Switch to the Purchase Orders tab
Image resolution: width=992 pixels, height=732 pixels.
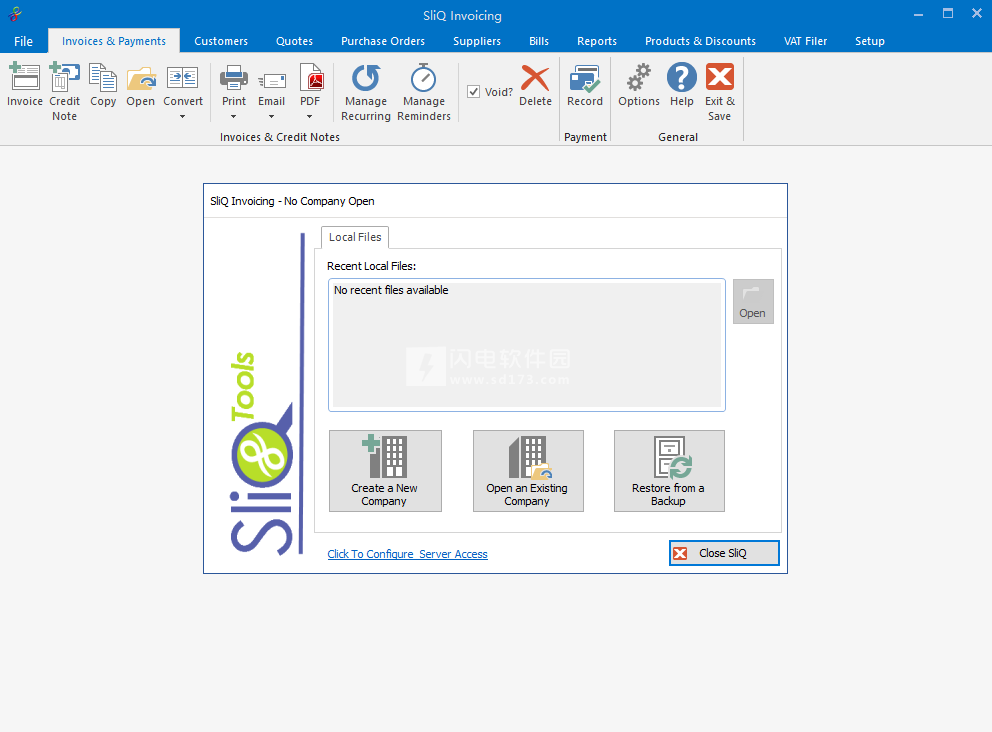coord(383,41)
